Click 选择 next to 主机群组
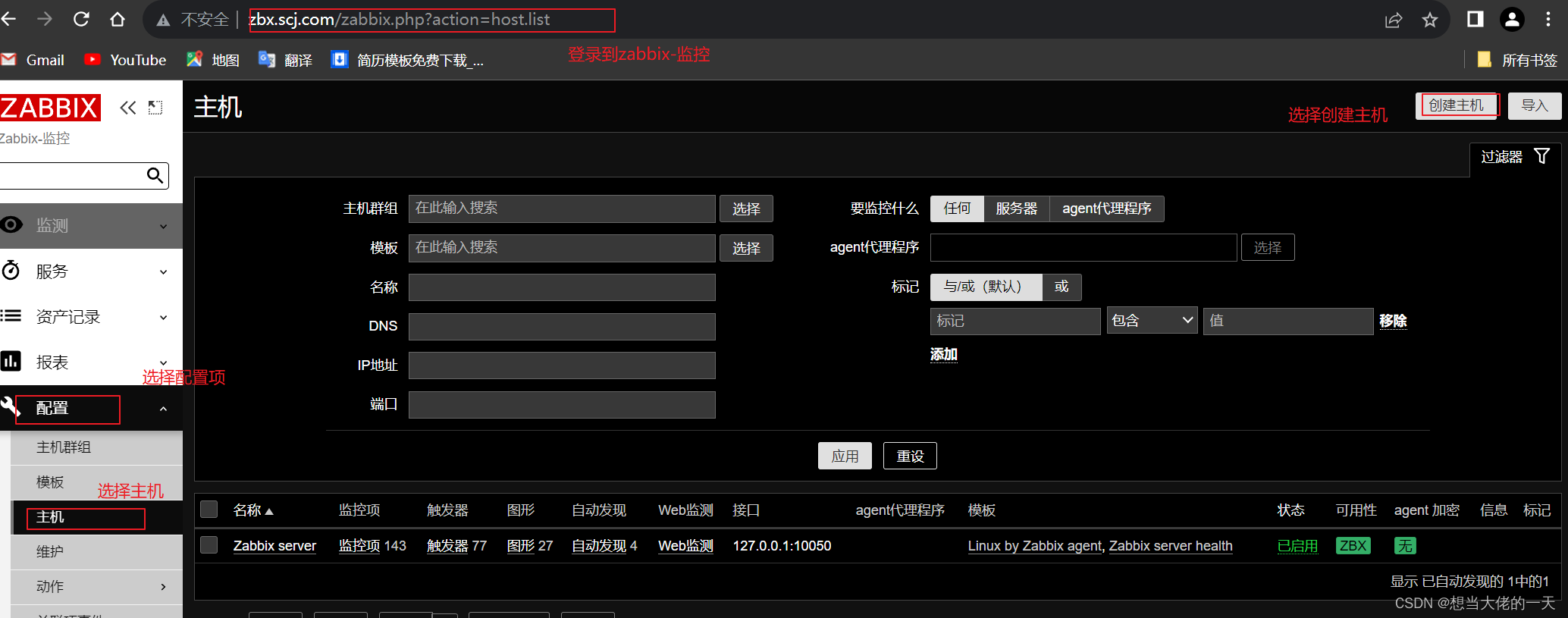This screenshot has height=618, width=1568. pos(746,209)
